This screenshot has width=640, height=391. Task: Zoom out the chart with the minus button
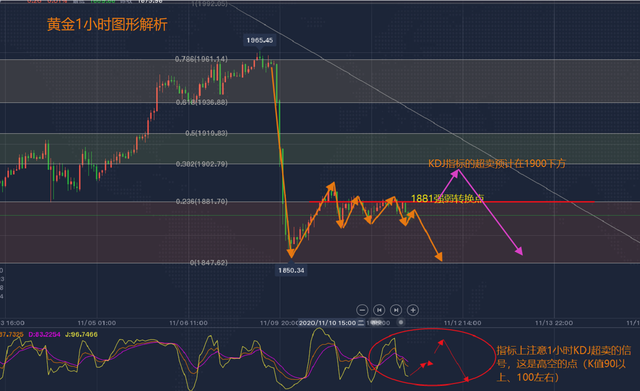pos(362,310)
